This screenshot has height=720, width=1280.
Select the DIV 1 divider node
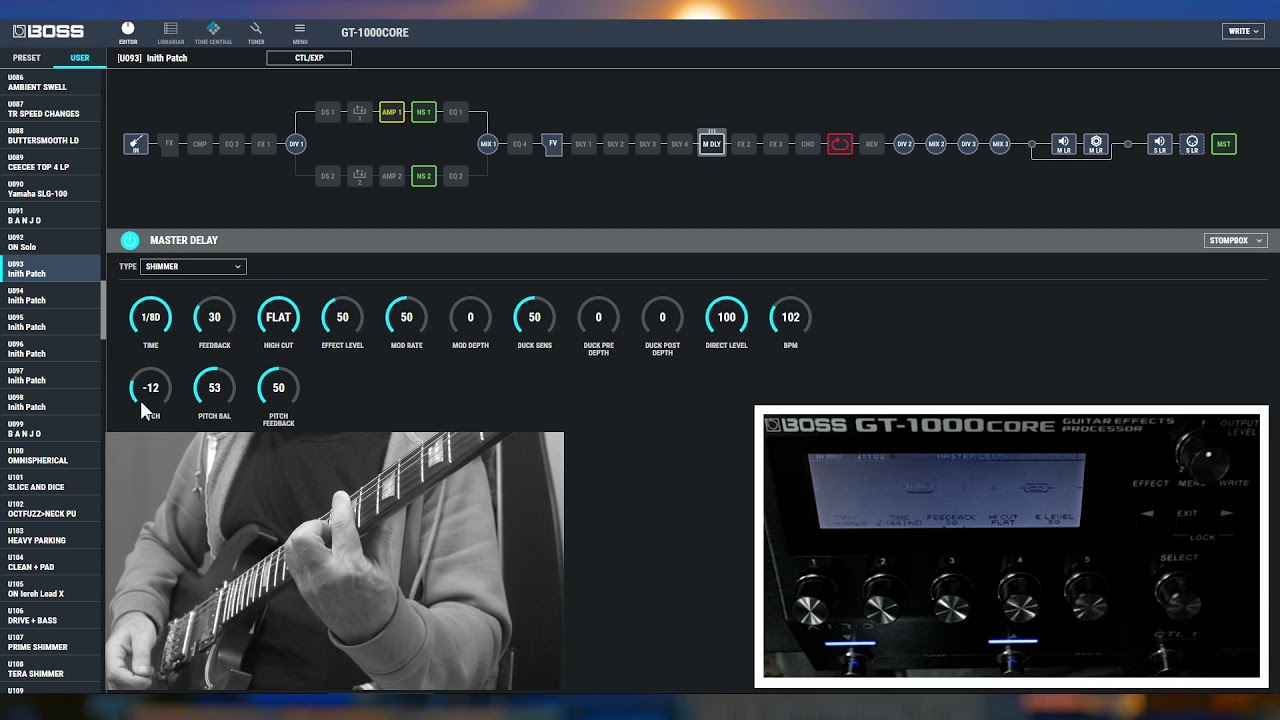296,144
